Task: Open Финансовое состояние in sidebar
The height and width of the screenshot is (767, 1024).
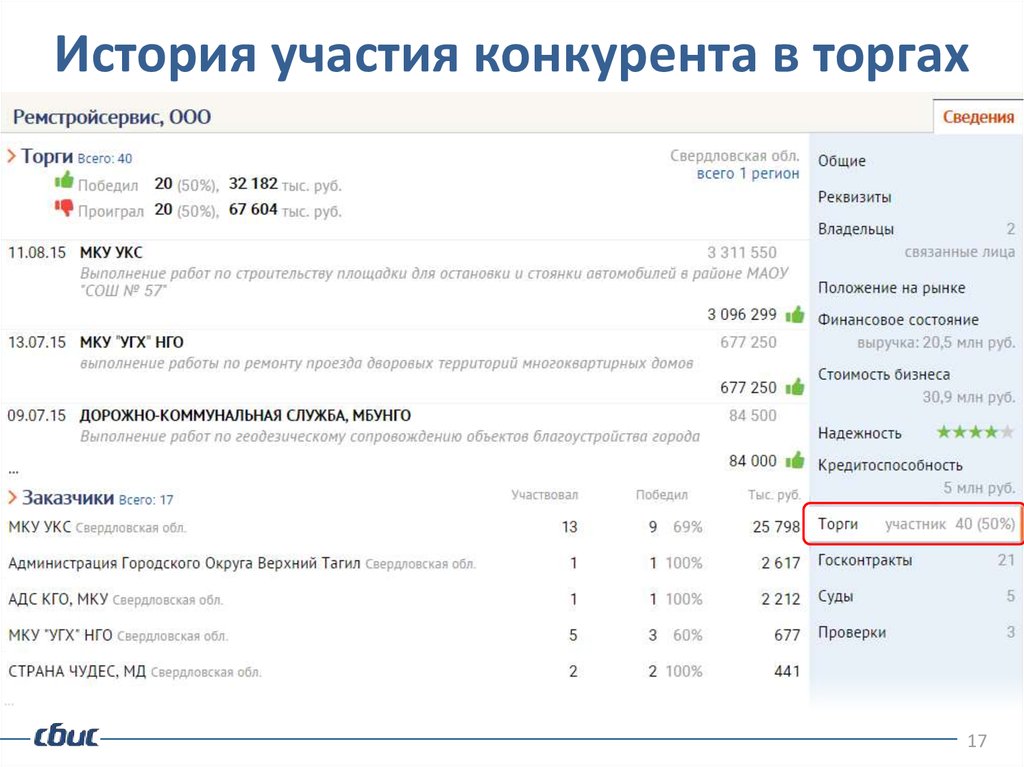Action: [898, 320]
